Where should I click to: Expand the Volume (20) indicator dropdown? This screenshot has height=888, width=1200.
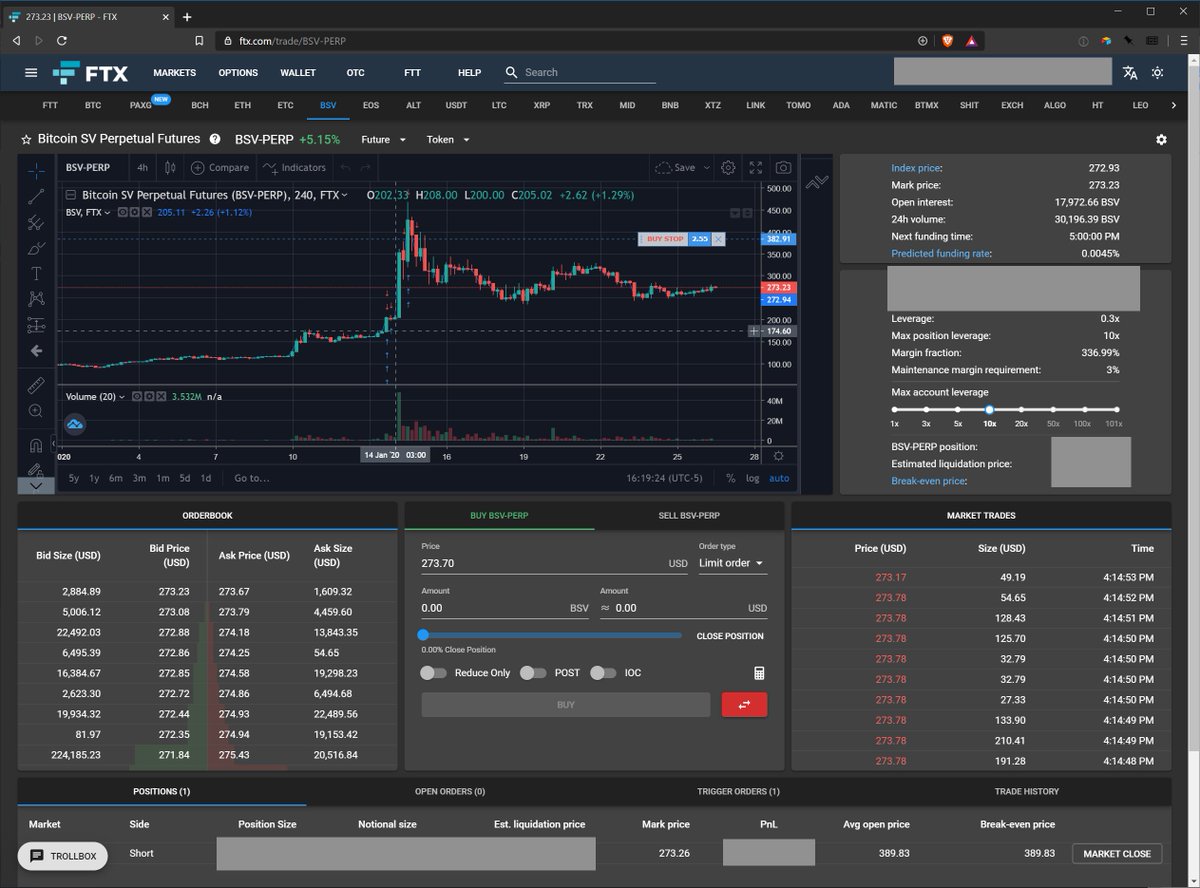pos(122,397)
